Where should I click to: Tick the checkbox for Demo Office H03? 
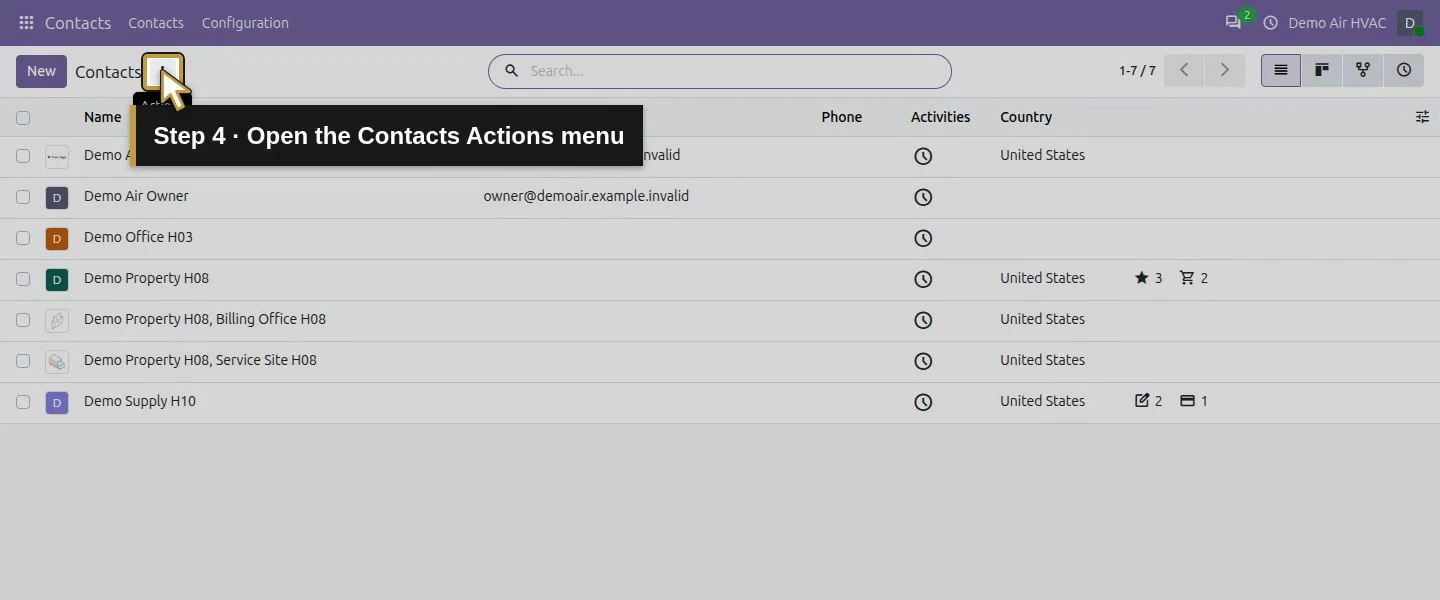[23, 238]
